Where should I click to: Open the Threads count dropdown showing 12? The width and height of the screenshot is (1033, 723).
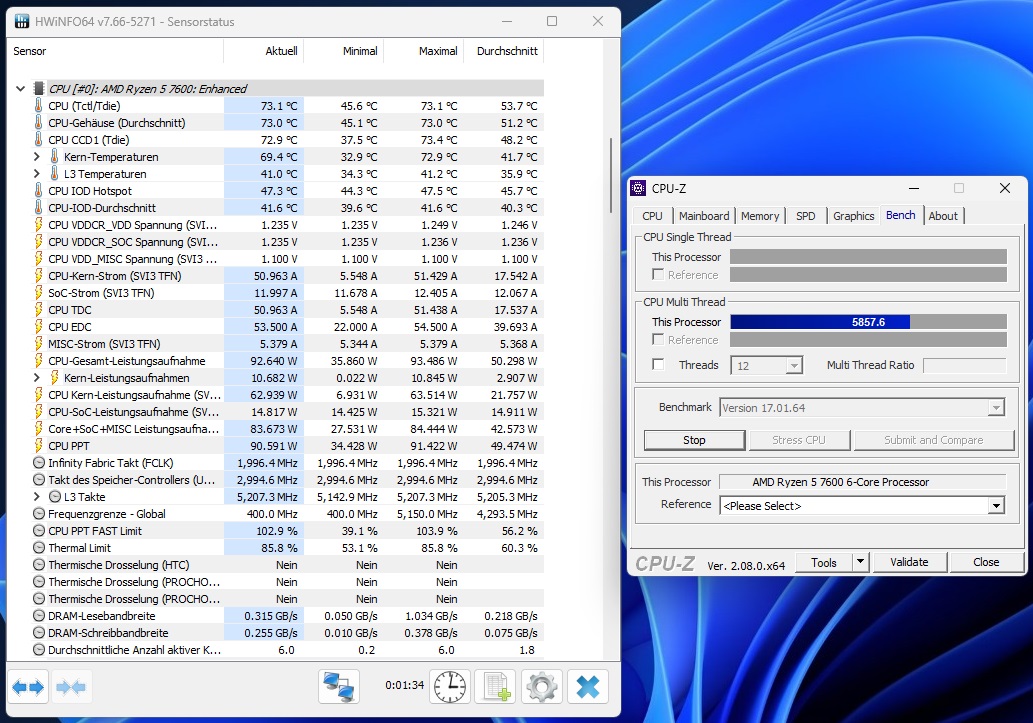(x=766, y=366)
